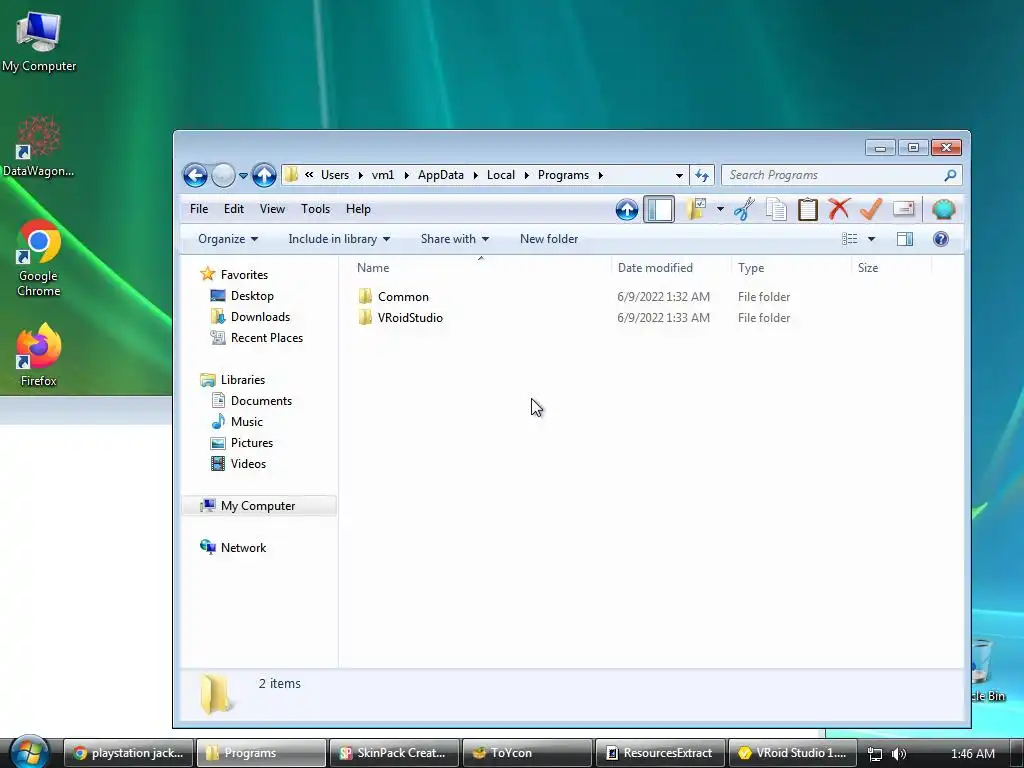Click the Windows Start orb

click(29, 752)
